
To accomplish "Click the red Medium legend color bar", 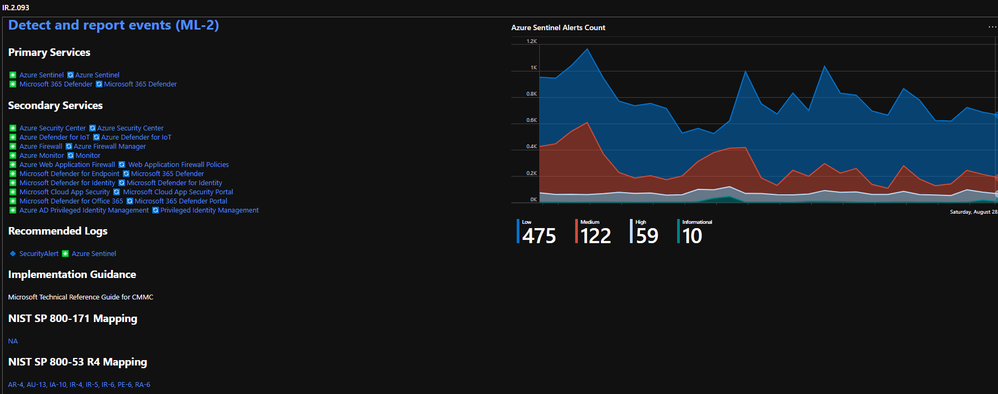I will (x=577, y=232).
